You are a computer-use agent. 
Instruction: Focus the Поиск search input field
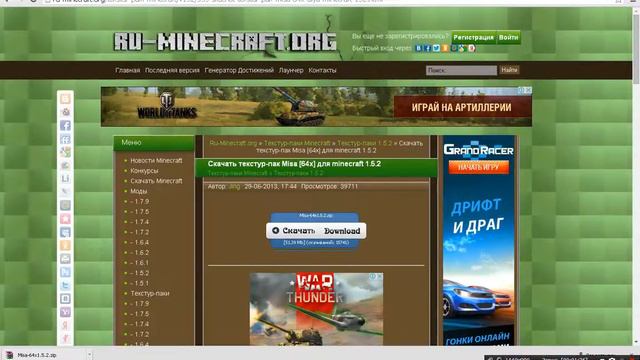[x=461, y=70]
